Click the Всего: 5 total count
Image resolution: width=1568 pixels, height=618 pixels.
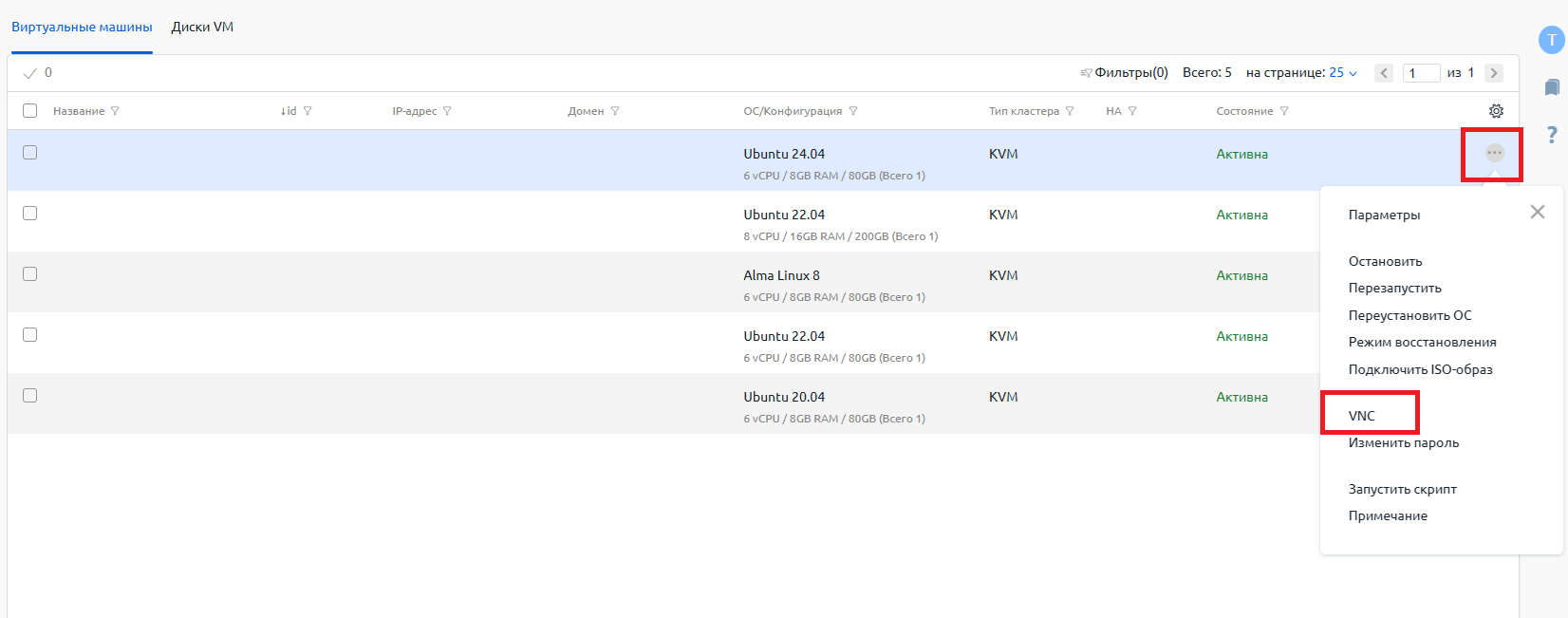point(1207,73)
